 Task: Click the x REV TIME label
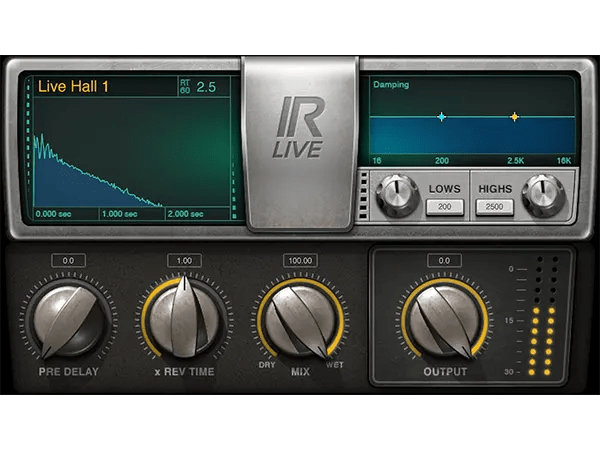point(184,372)
